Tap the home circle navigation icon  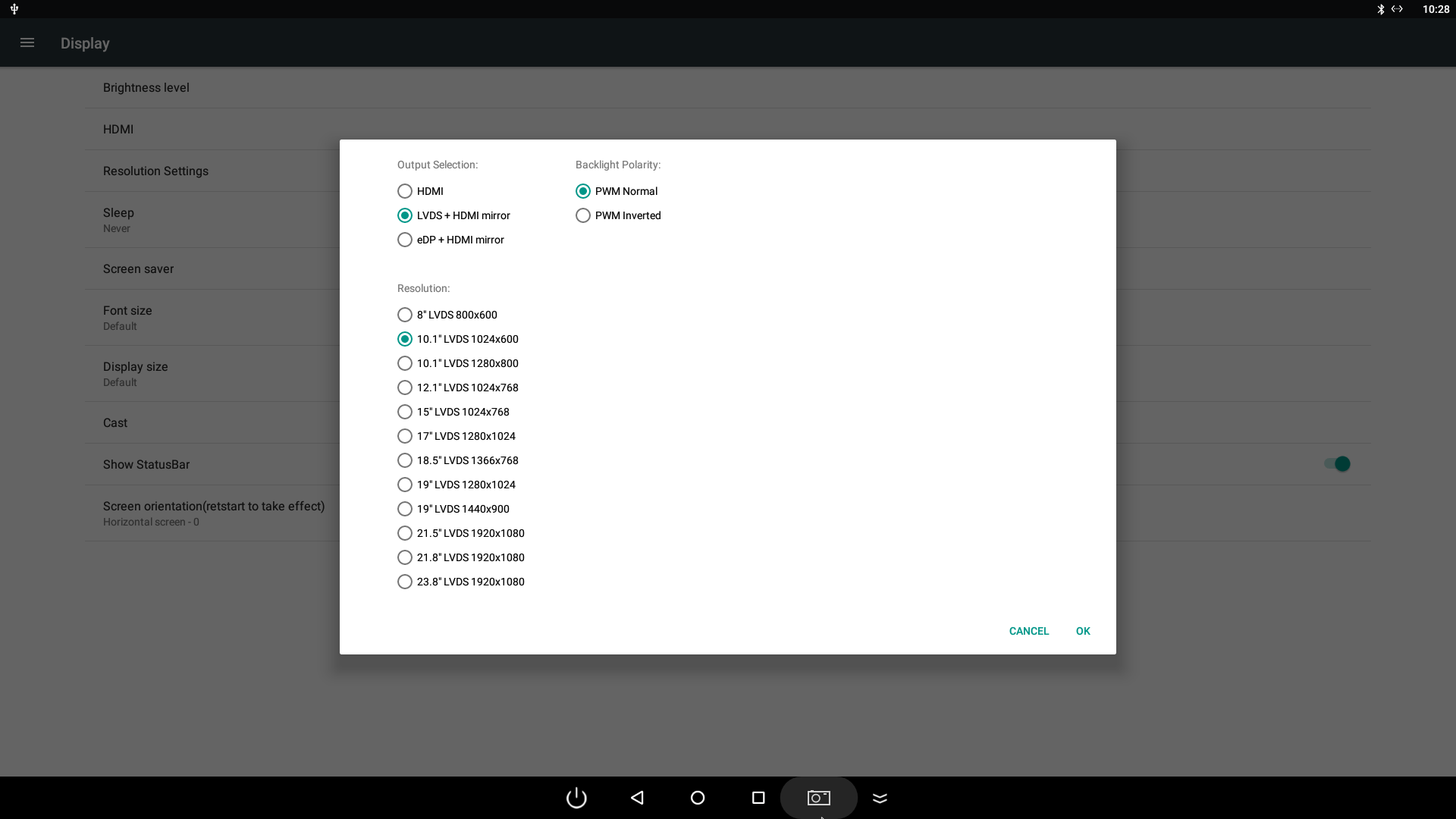(x=698, y=798)
